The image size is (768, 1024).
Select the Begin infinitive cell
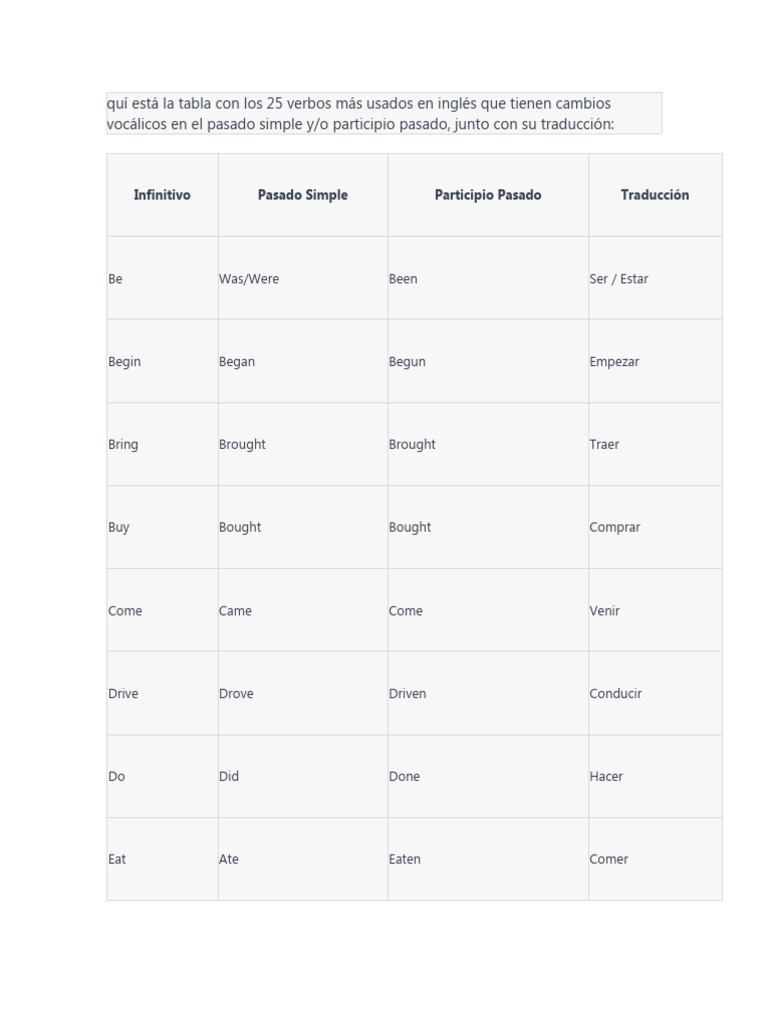click(x=125, y=362)
